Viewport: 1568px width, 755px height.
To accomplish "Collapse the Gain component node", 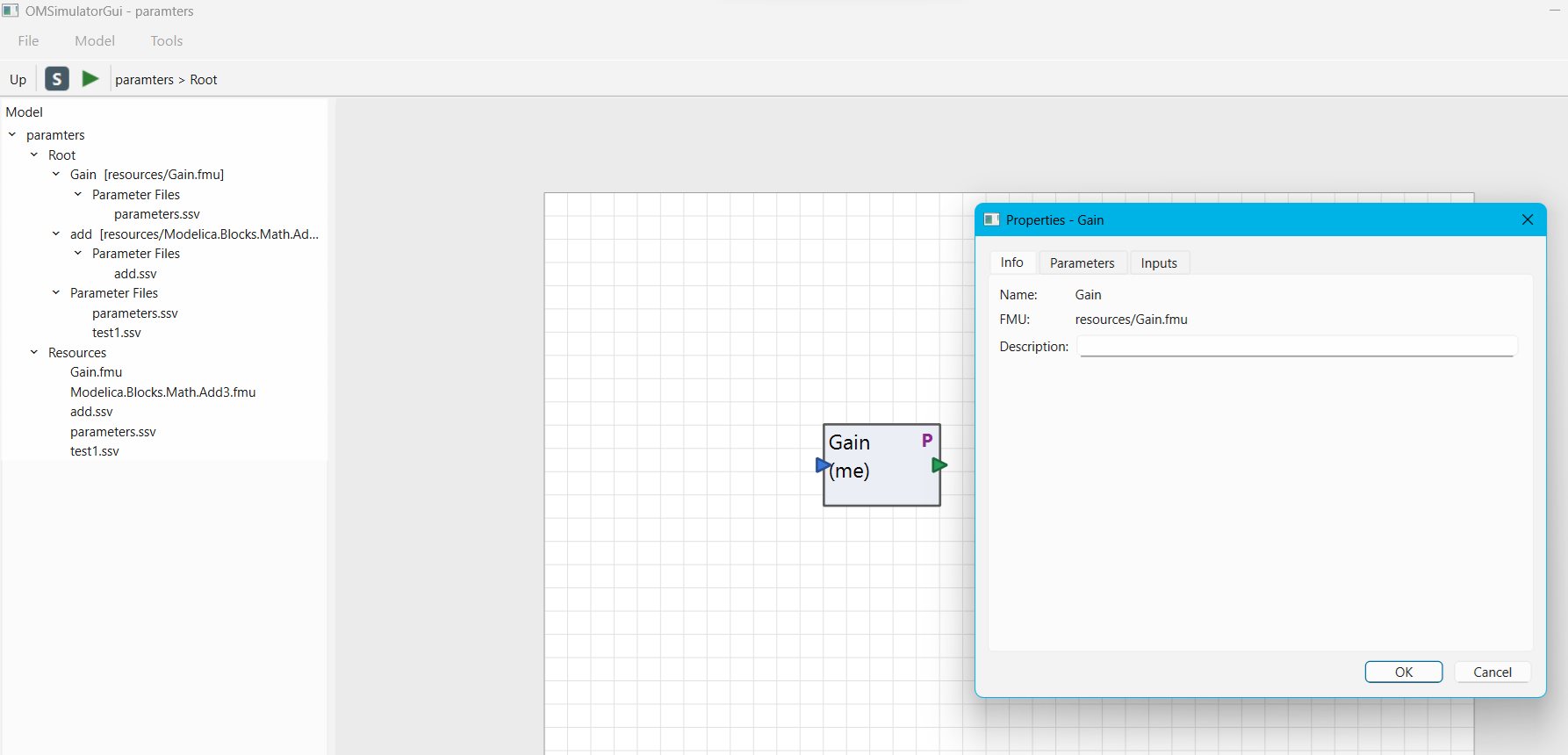I will pyautogui.click(x=56, y=175).
